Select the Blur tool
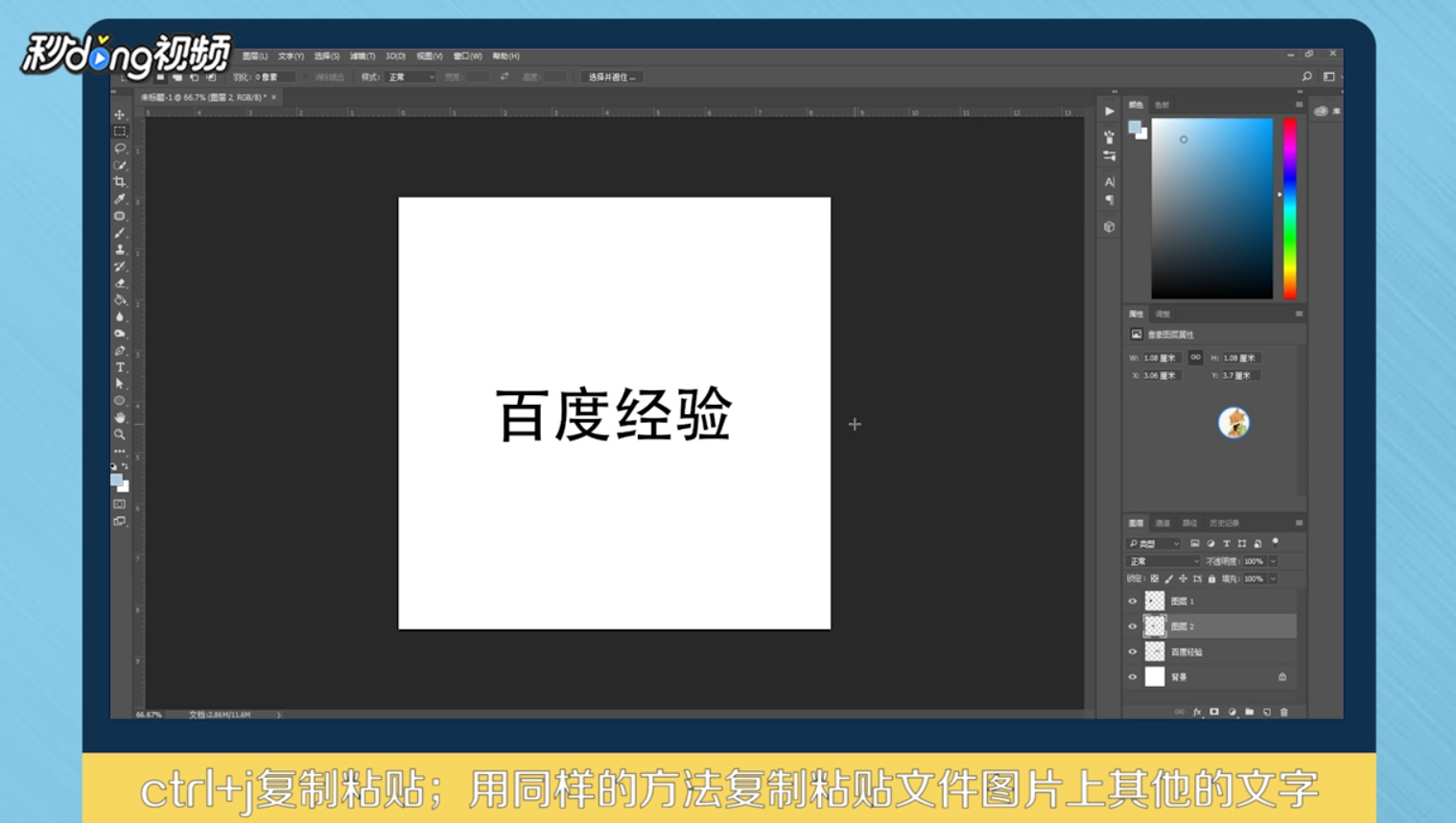1456x823 pixels. pyautogui.click(x=120, y=317)
